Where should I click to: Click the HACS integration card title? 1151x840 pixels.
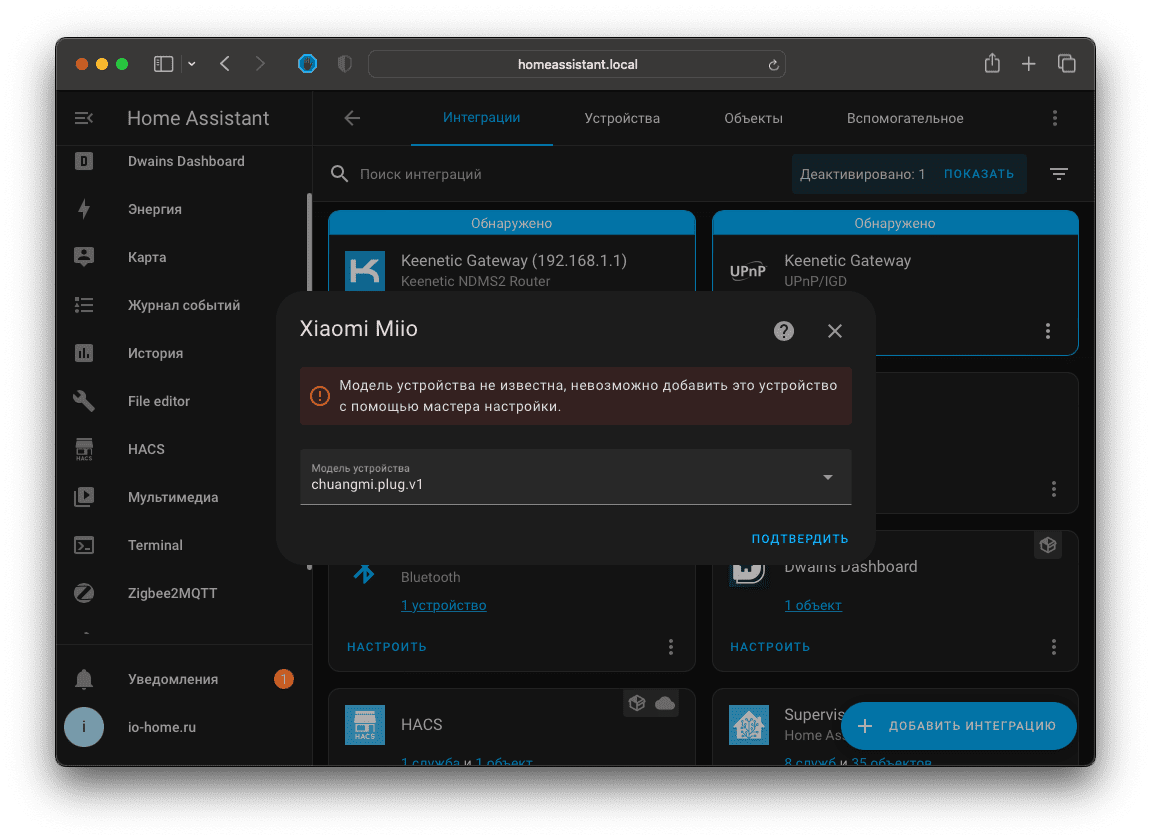[x=421, y=725]
